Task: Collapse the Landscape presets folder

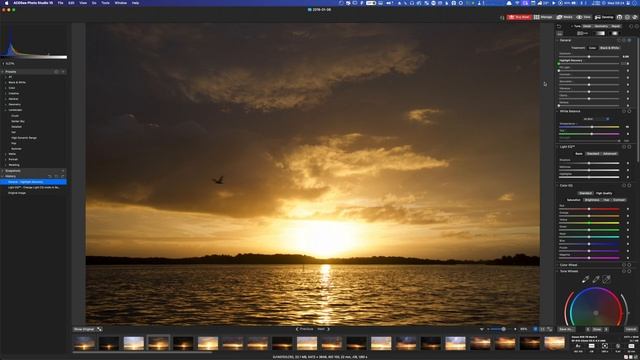Action: (x=6, y=110)
